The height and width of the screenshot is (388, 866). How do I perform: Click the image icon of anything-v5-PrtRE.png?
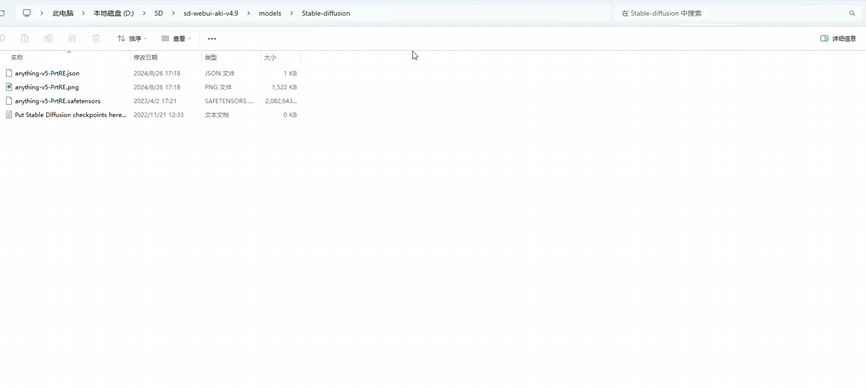(8, 87)
